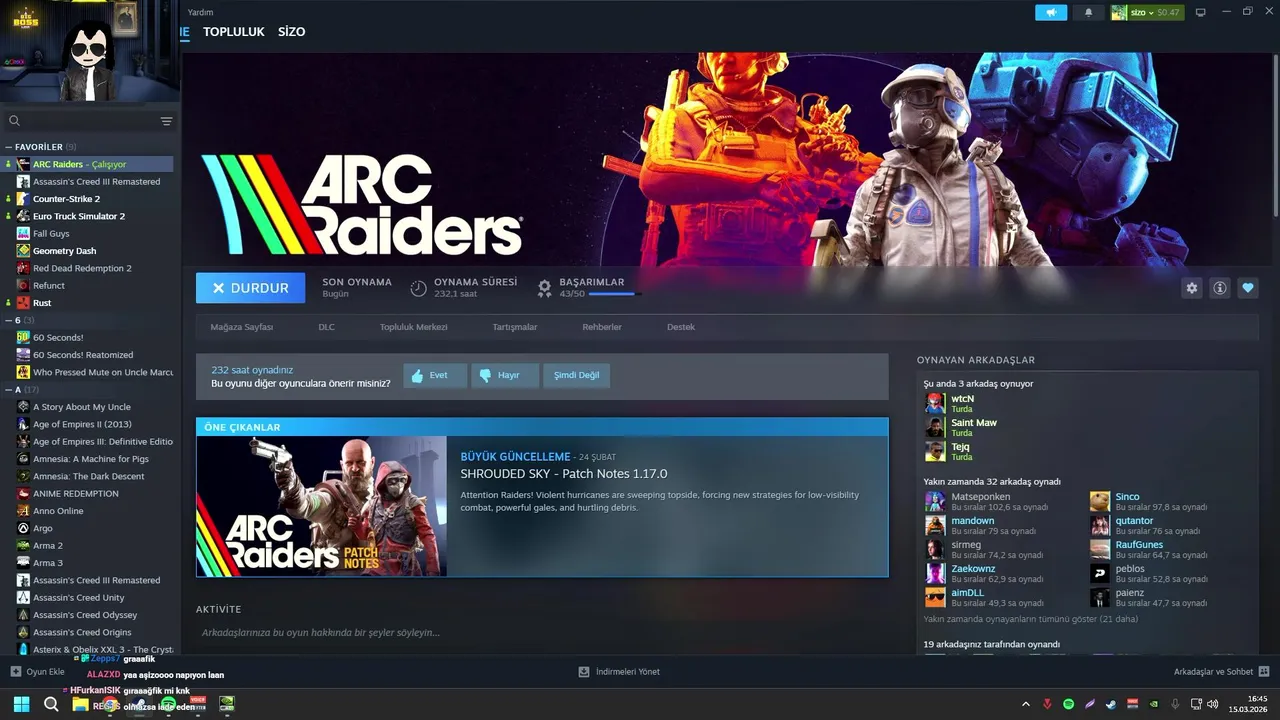Show all recent players (21 daha) link
This screenshot has height=720, width=1280.
1030,619
